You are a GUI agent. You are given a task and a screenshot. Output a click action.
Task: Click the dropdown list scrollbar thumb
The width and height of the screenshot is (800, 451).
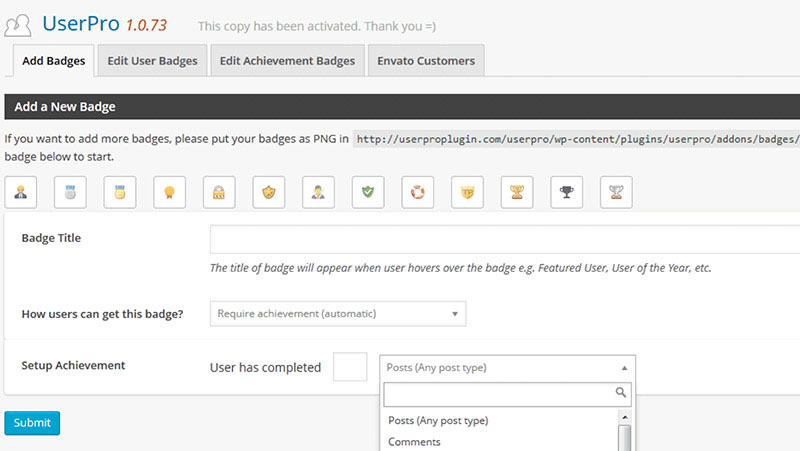pos(624,438)
